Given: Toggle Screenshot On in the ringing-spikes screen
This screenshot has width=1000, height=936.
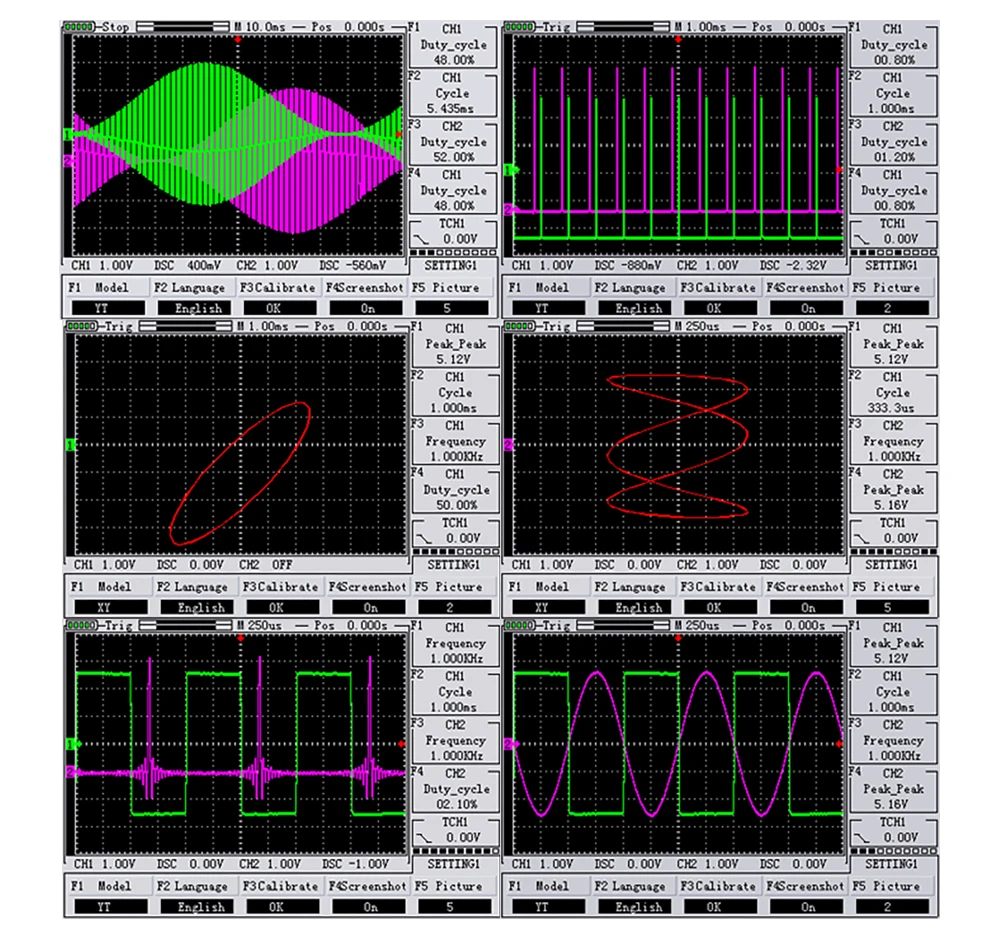Looking at the screenshot, I should [x=370, y=907].
